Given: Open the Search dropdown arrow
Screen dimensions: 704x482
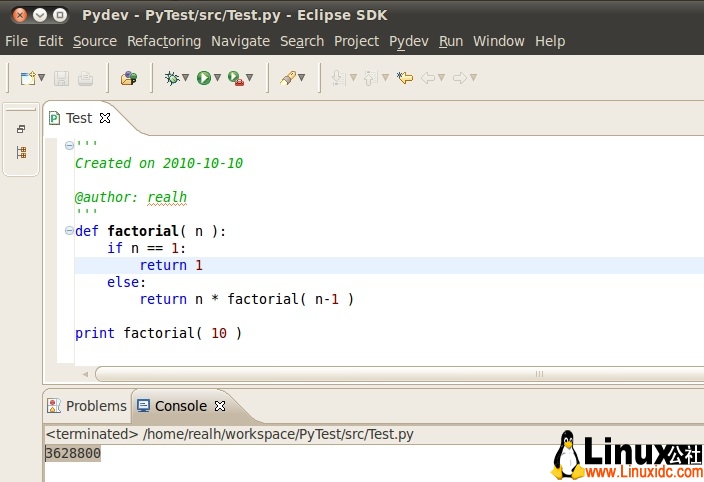Looking at the screenshot, I should (302, 78).
